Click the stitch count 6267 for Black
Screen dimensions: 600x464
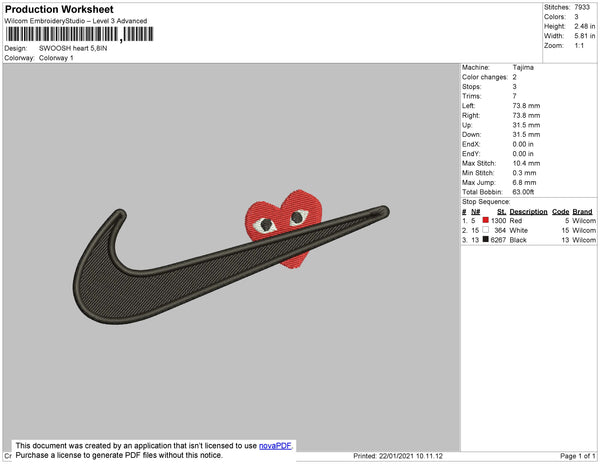(498, 240)
